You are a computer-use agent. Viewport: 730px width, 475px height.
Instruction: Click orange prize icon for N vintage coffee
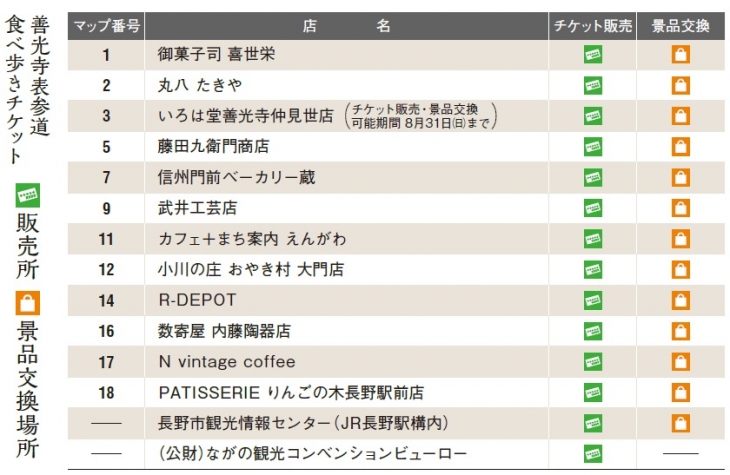click(x=681, y=362)
